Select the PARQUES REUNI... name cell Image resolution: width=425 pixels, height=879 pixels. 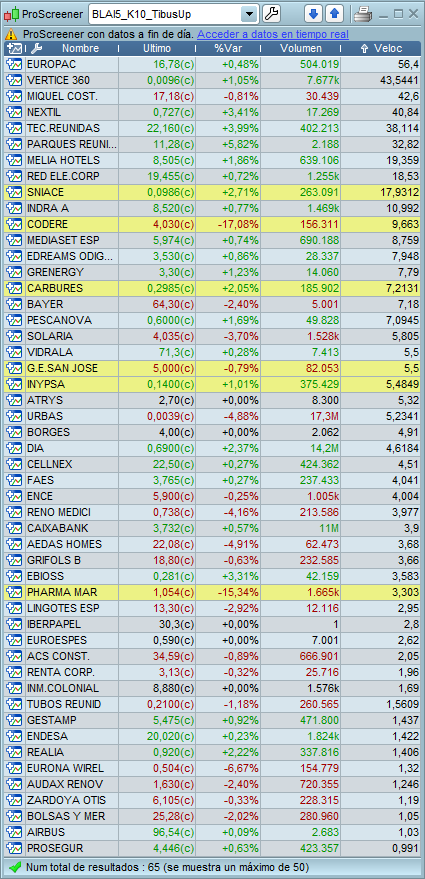pos(72,145)
